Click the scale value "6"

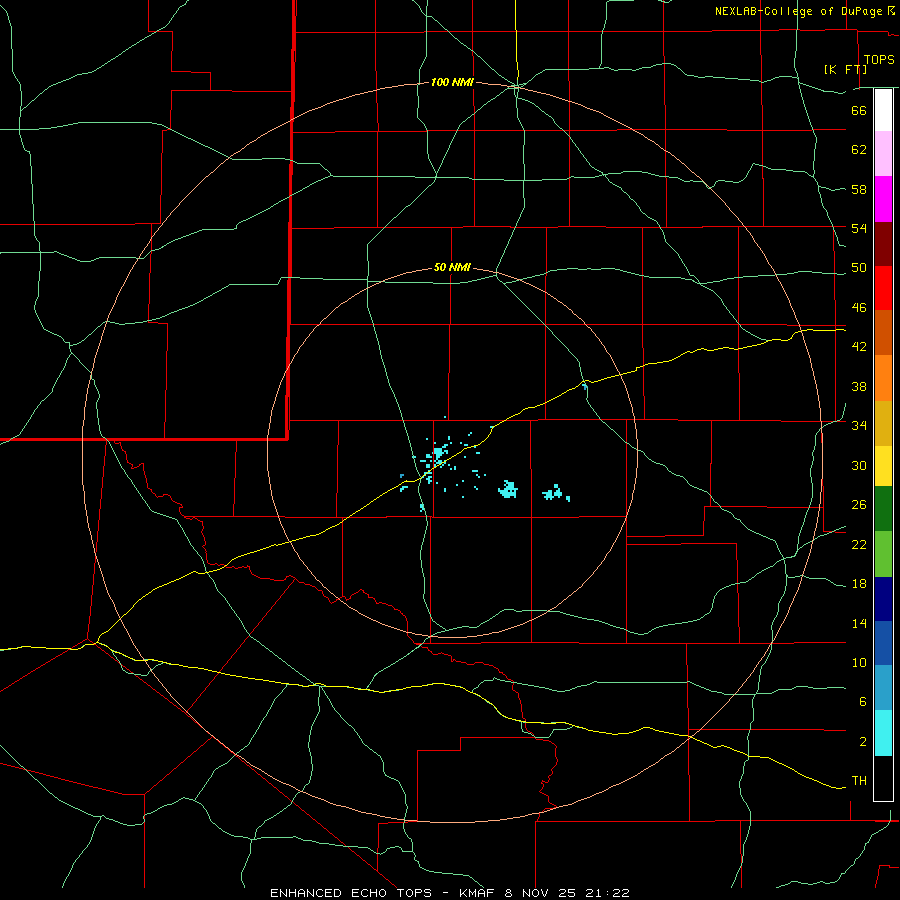click(862, 702)
